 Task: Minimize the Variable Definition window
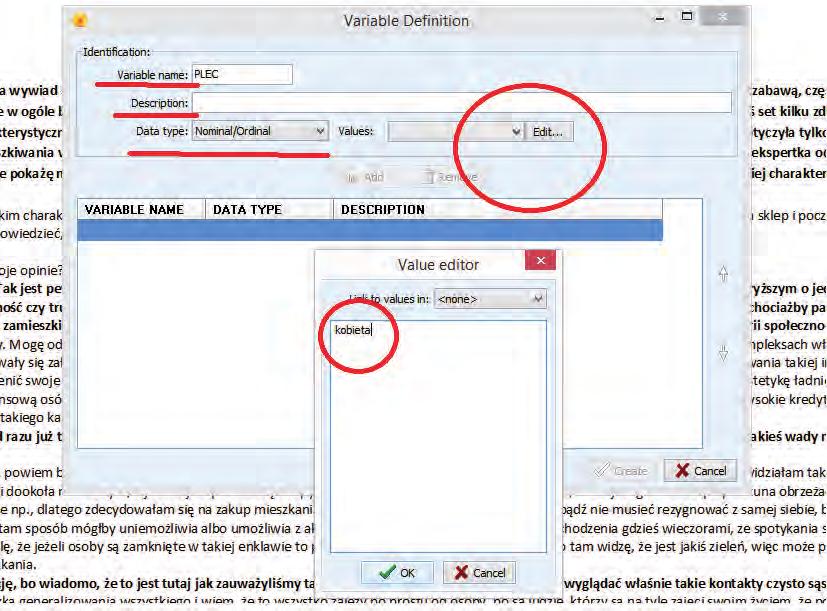(x=660, y=18)
